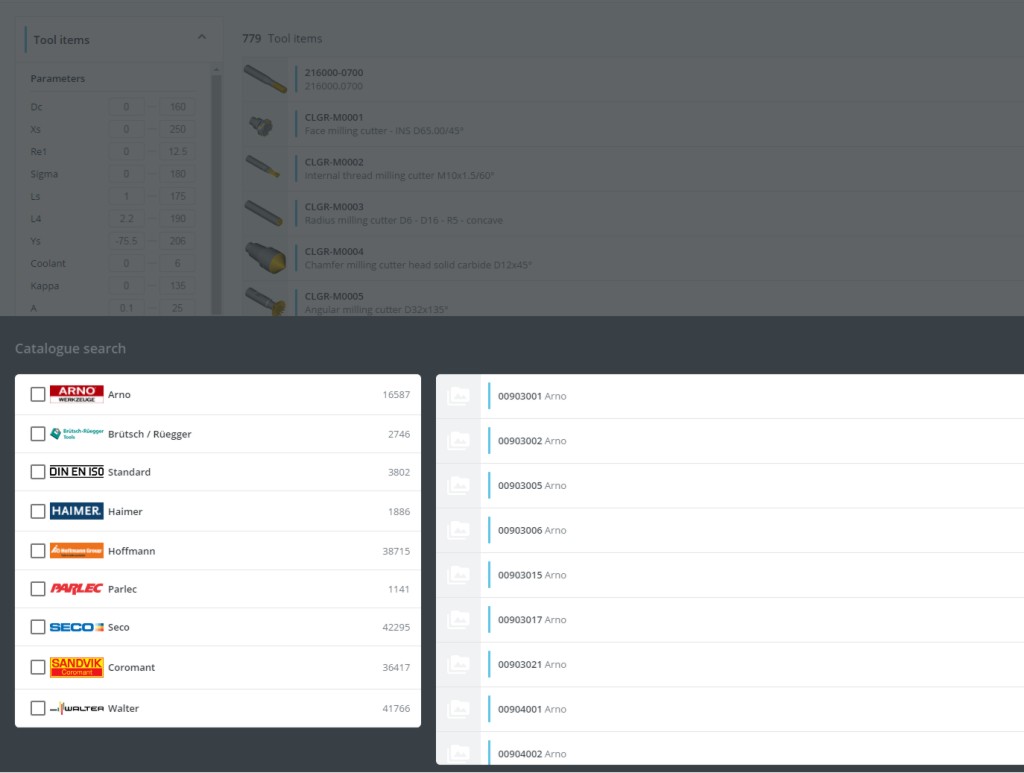Click the Seco item count 42295
Image resolution: width=1024 pixels, height=773 pixels.
(x=396, y=627)
